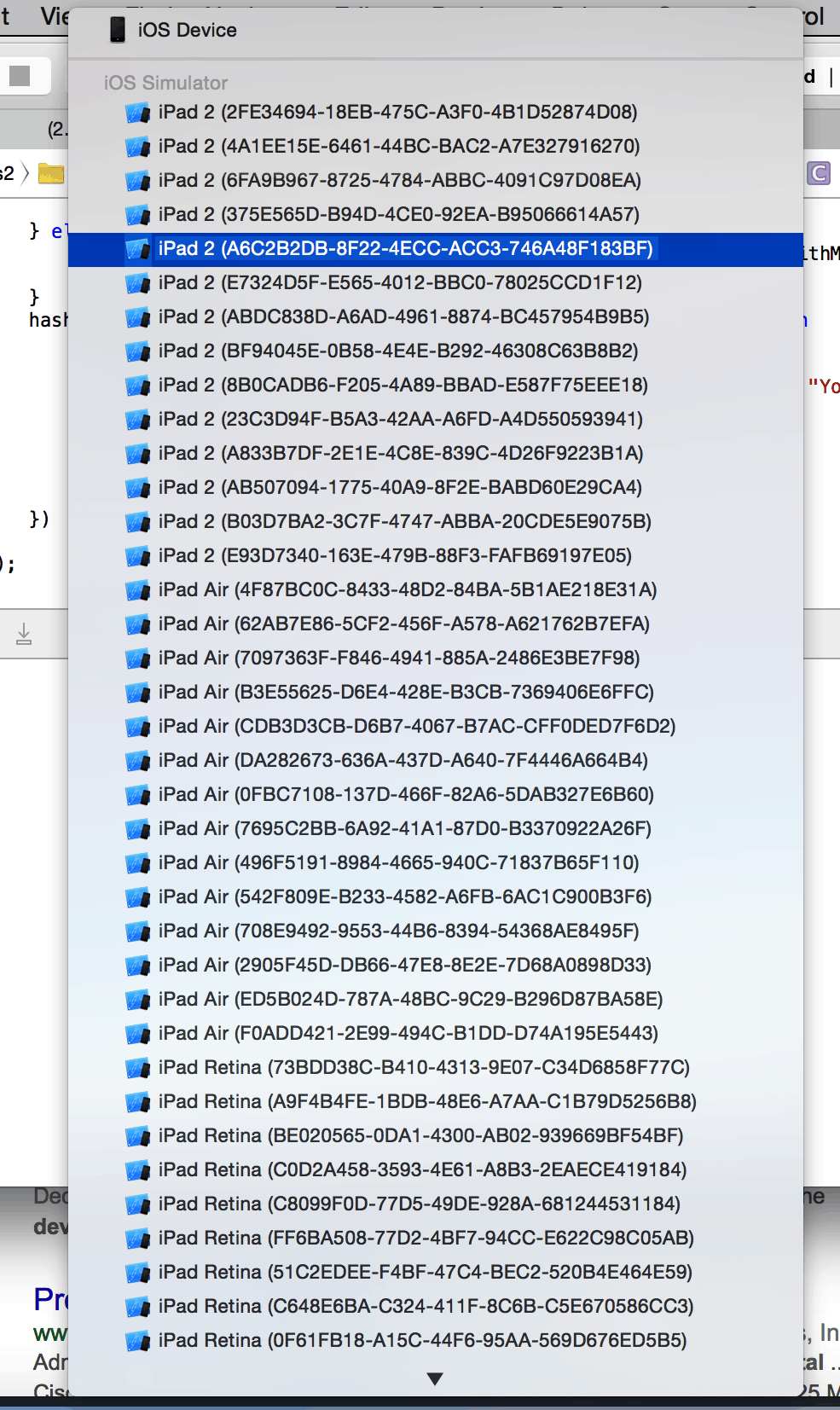Screen dimensions: 840x1410
Task: Click simulator icon beside iPad 2 (8B0CADB6-F205-4A89-BBAD-E587F75EEE18)
Action: click(x=138, y=386)
